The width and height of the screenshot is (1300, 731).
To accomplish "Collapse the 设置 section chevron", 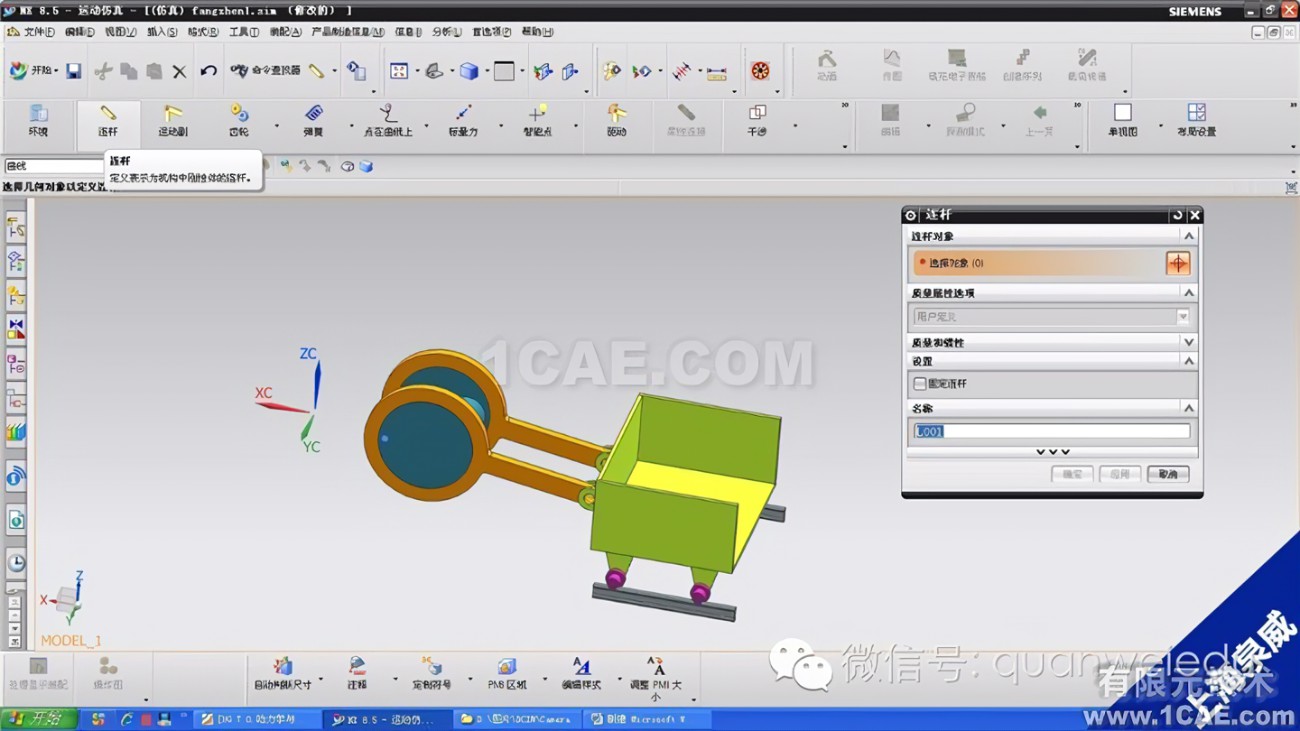I will click(1188, 361).
